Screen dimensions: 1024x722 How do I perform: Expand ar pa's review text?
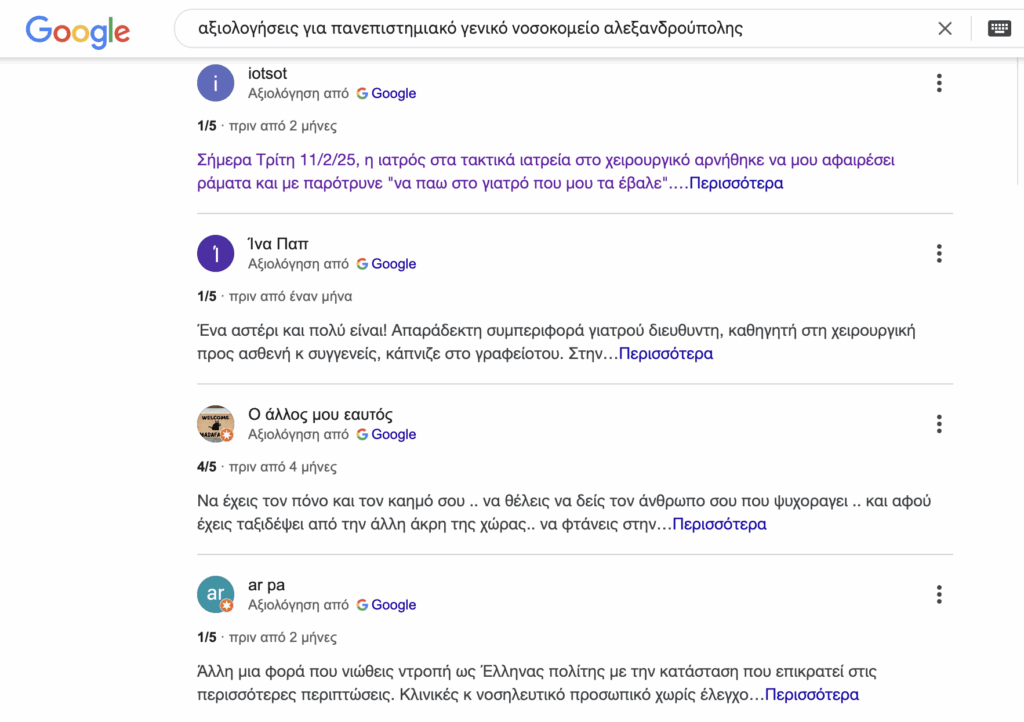click(811, 695)
